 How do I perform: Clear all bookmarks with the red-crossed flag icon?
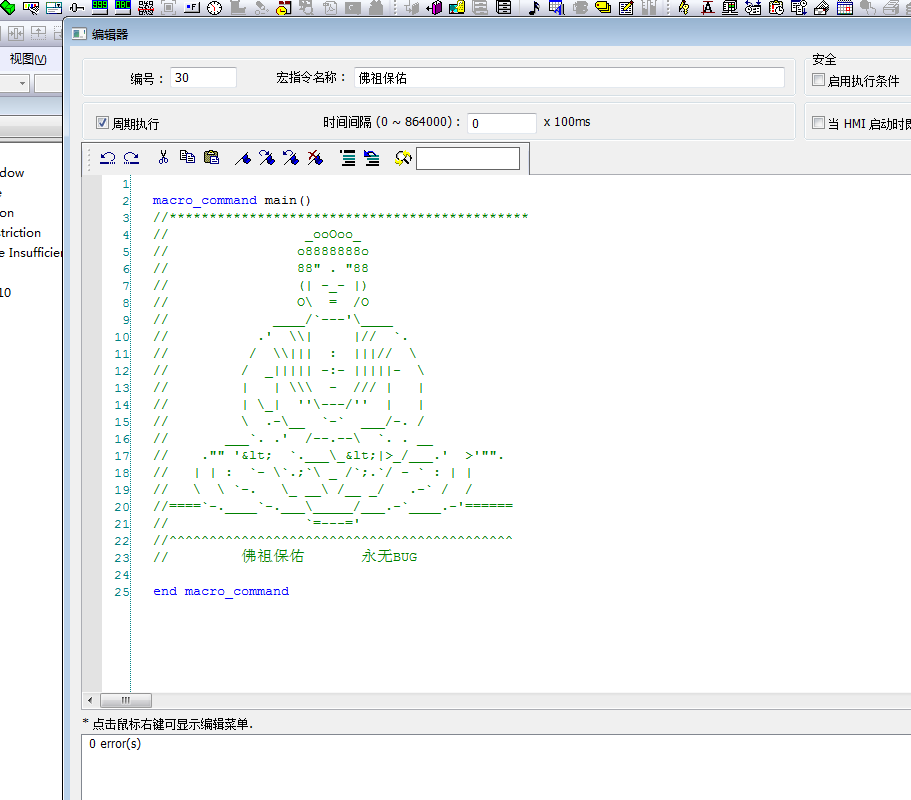[x=315, y=158]
